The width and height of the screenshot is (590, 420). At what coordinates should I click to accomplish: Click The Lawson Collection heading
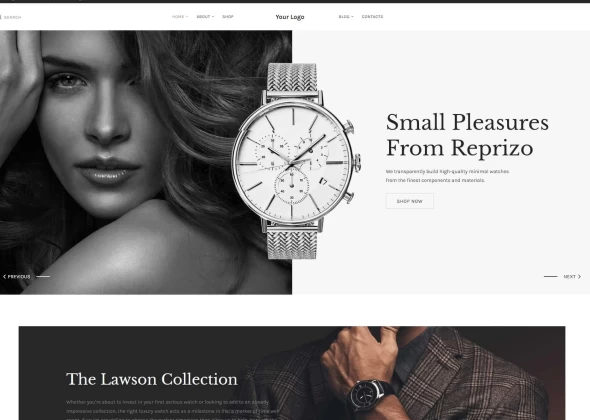(152, 379)
